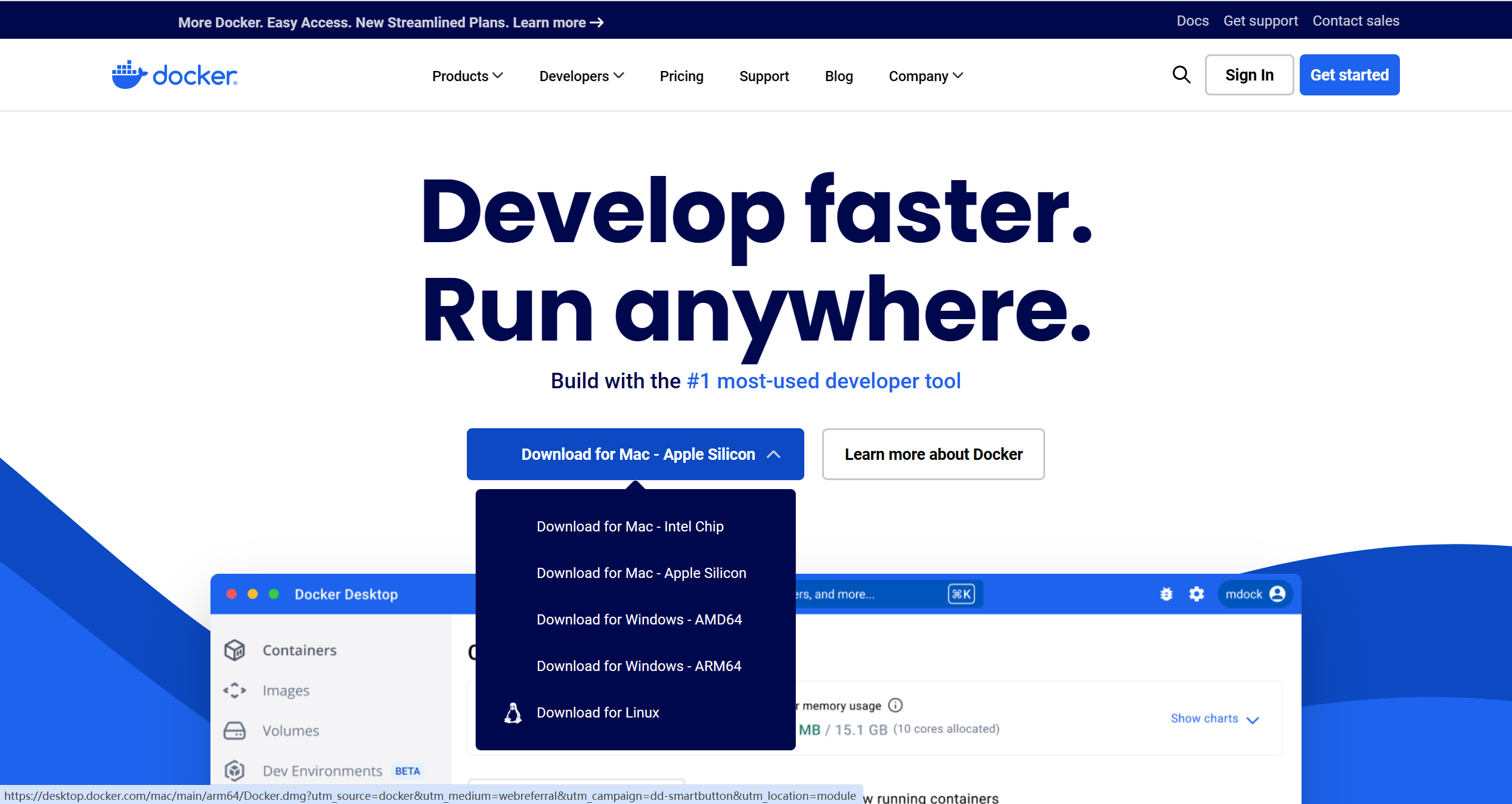Image resolution: width=1512 pixels, height=804 pixels.
Task: Click the red window dot in Docker Desktop
Action: click(232, 594)
